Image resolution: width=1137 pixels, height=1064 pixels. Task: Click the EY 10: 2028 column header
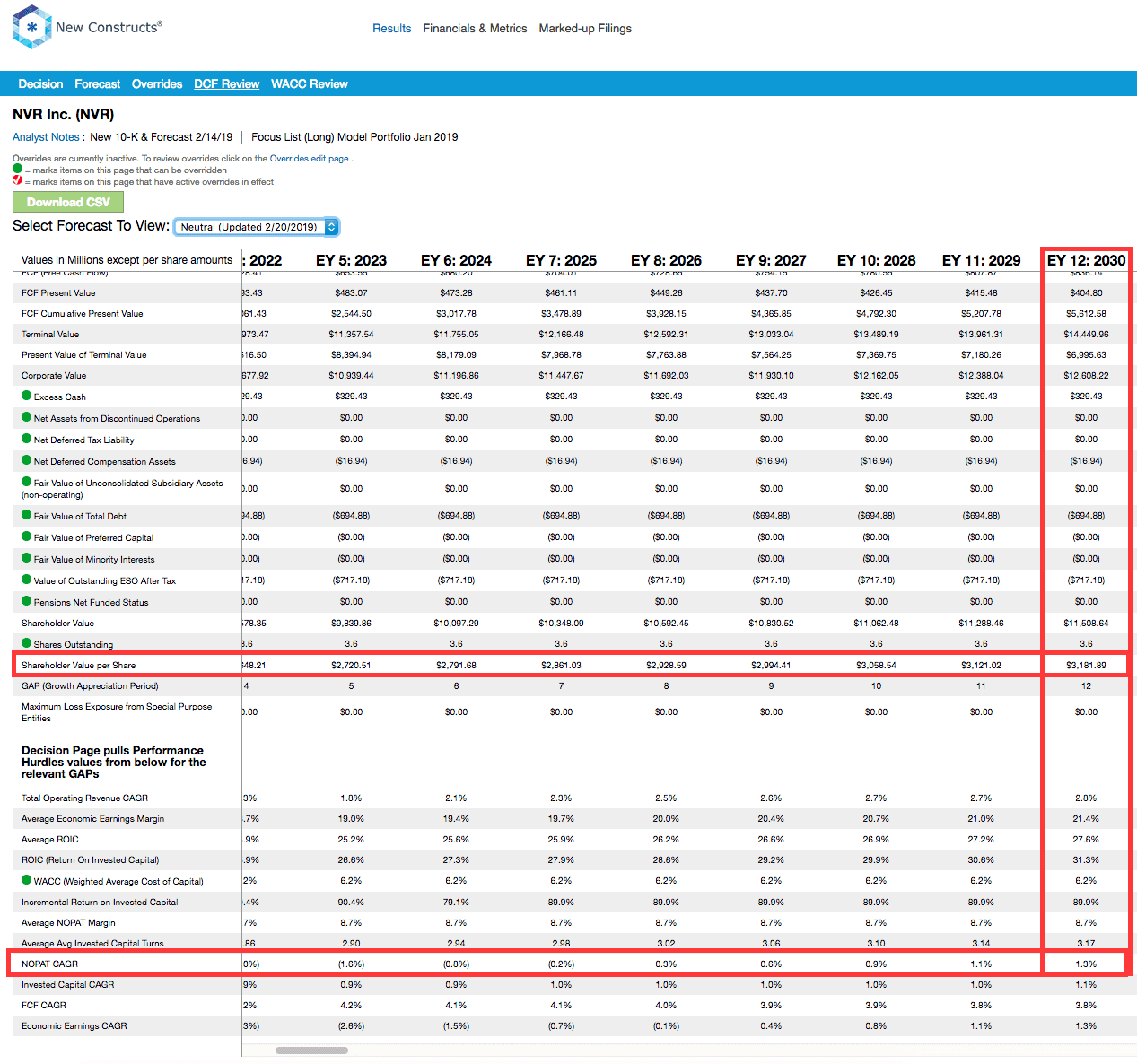[x=876, y=260]
